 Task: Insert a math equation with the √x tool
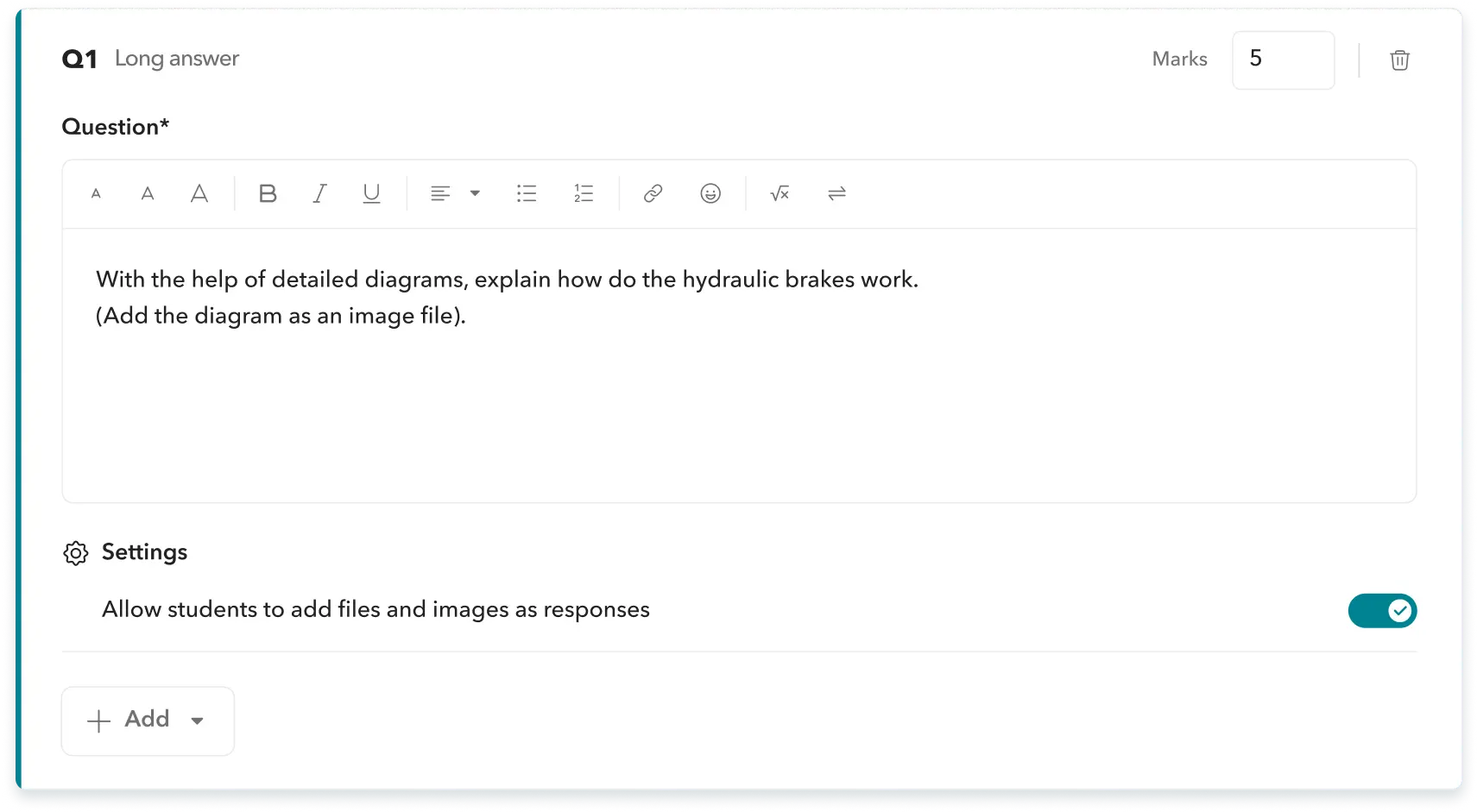coord(780,193)
